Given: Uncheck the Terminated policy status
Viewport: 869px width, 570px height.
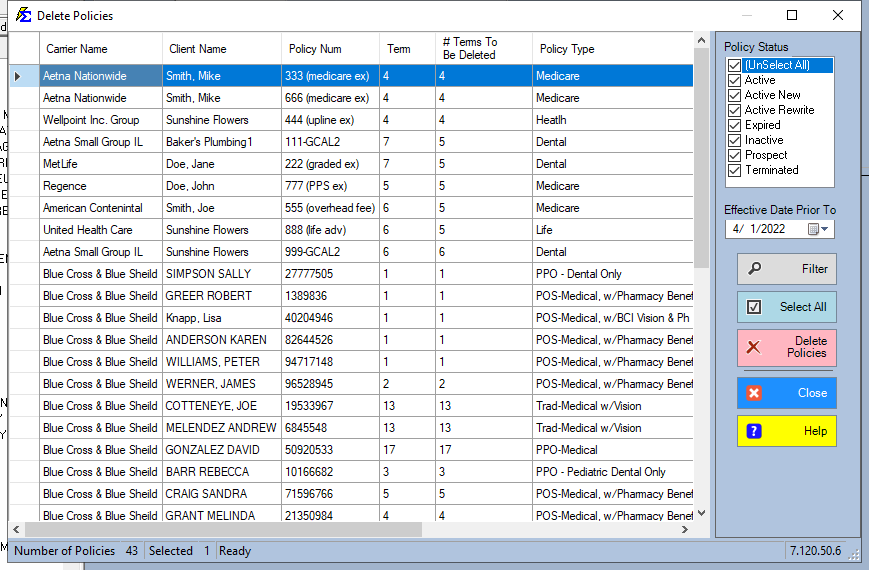Looking at the screenshot, I should pyautogui.click(x=734, y=170).
